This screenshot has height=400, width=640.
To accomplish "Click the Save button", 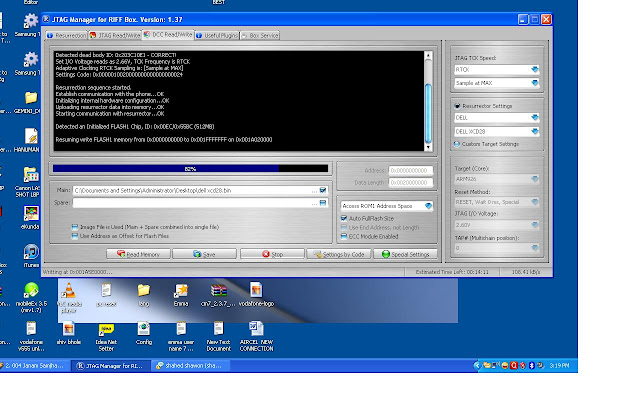I will point(204,254).
